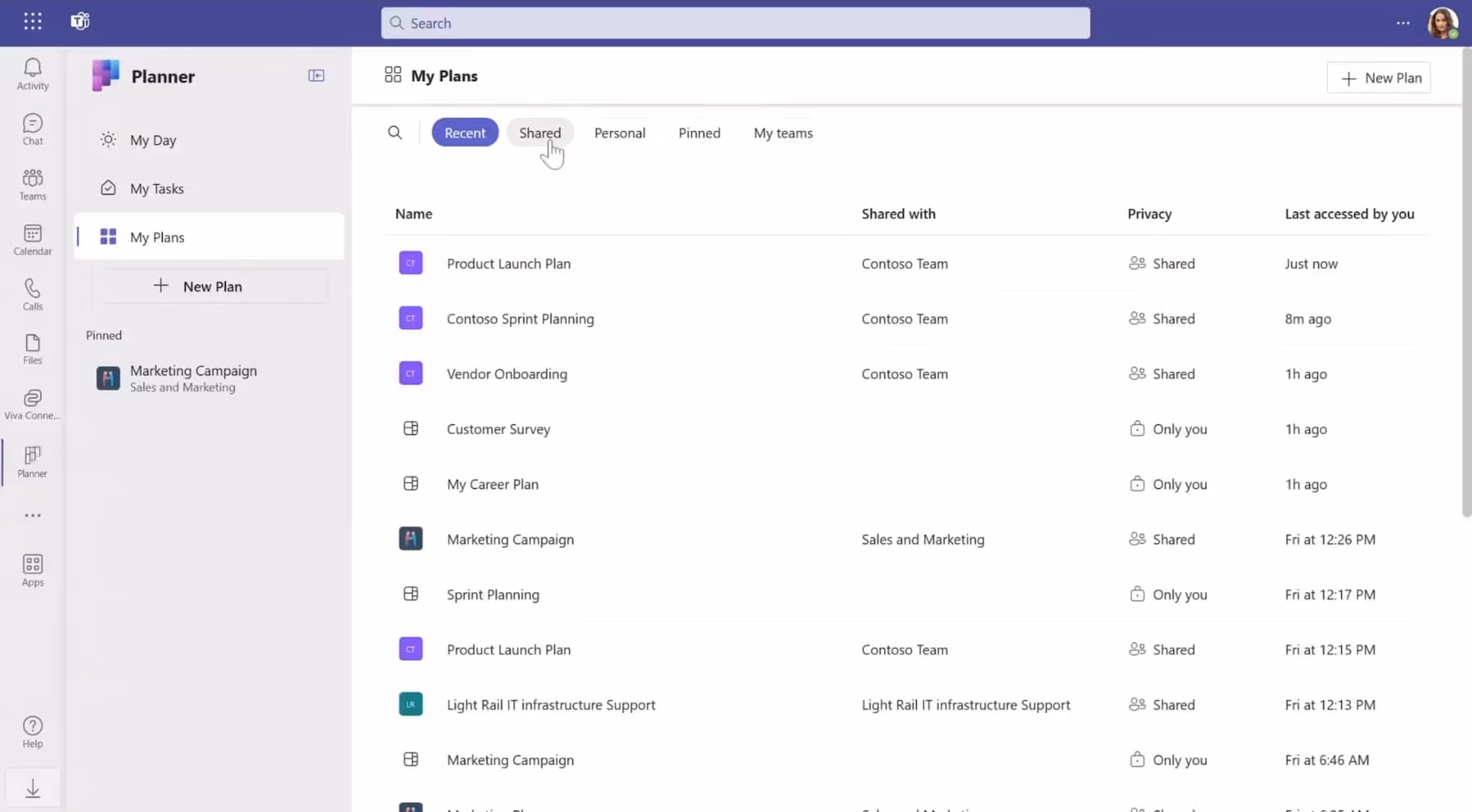Click Vendor Onboarding plan icon
Viewport: 1472px width, 812px height.
[411, 374]
